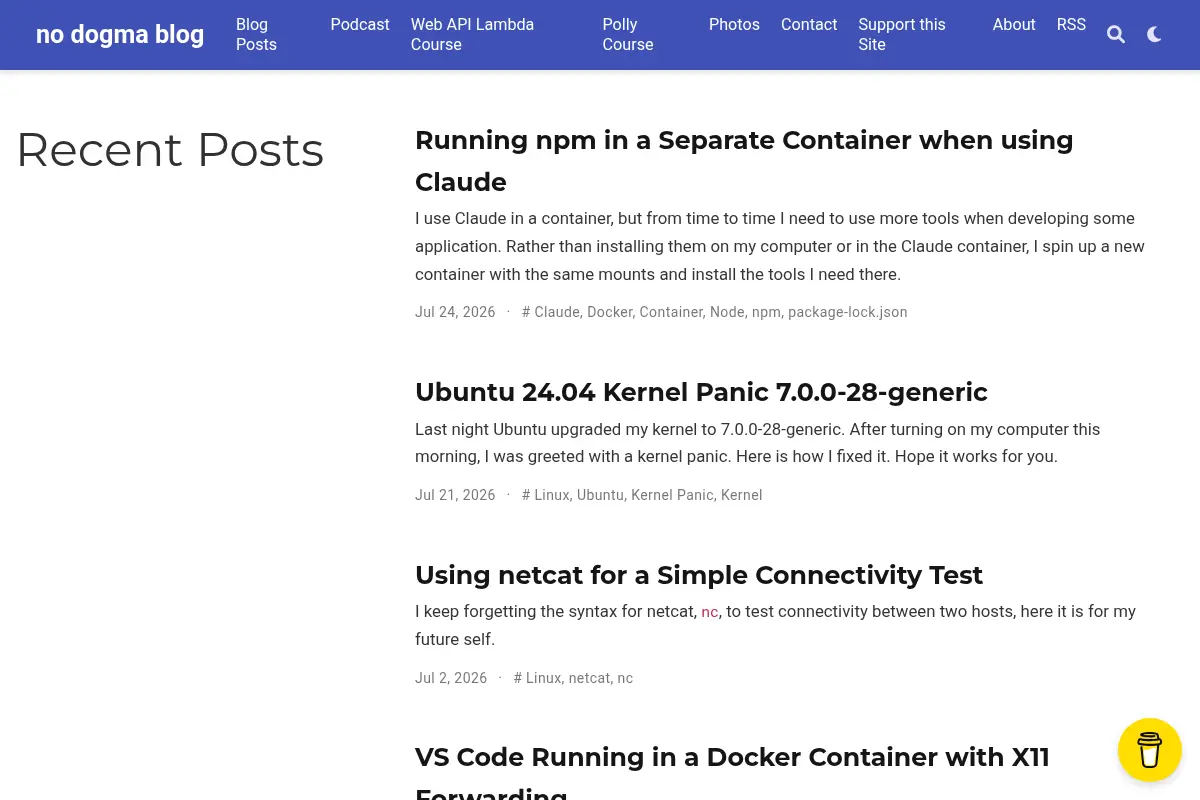Image resolution: width=1200 pixels, height=800 pixels.
Task: Select the Polly Course nav link
Action: click(x=628, y=34)
